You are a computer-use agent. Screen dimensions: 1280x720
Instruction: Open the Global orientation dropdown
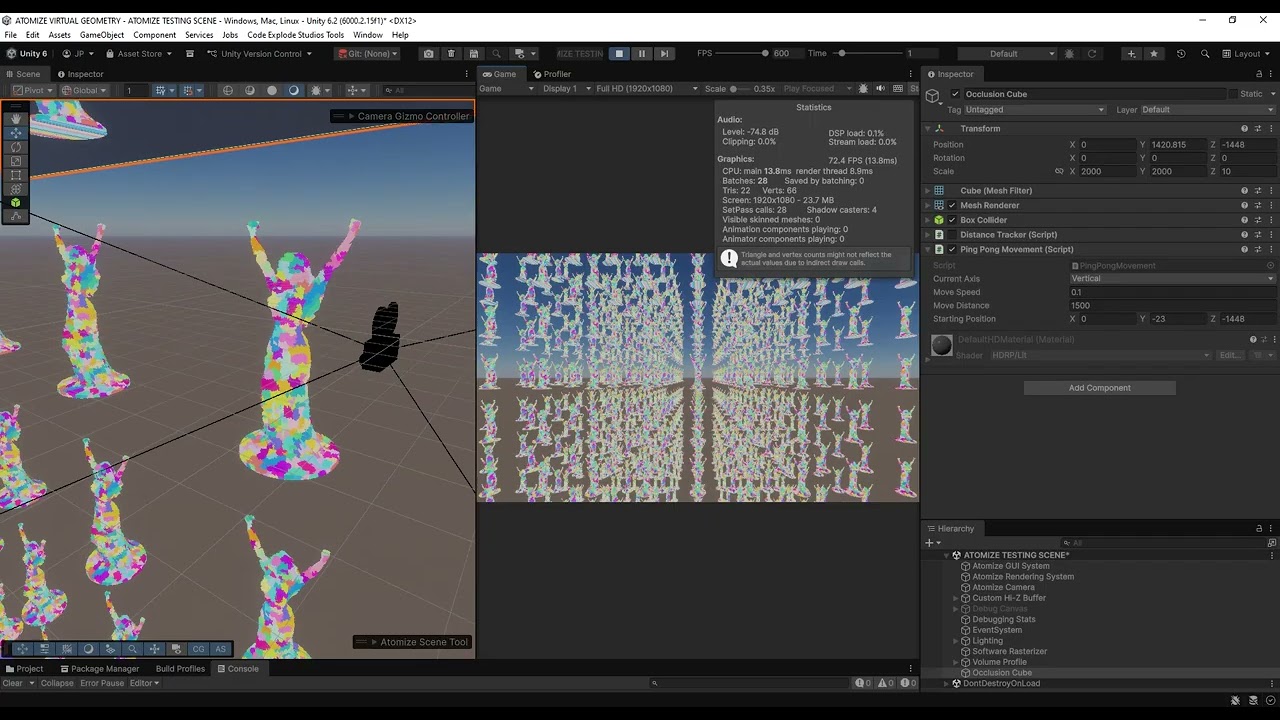click(x=83, y=90)
